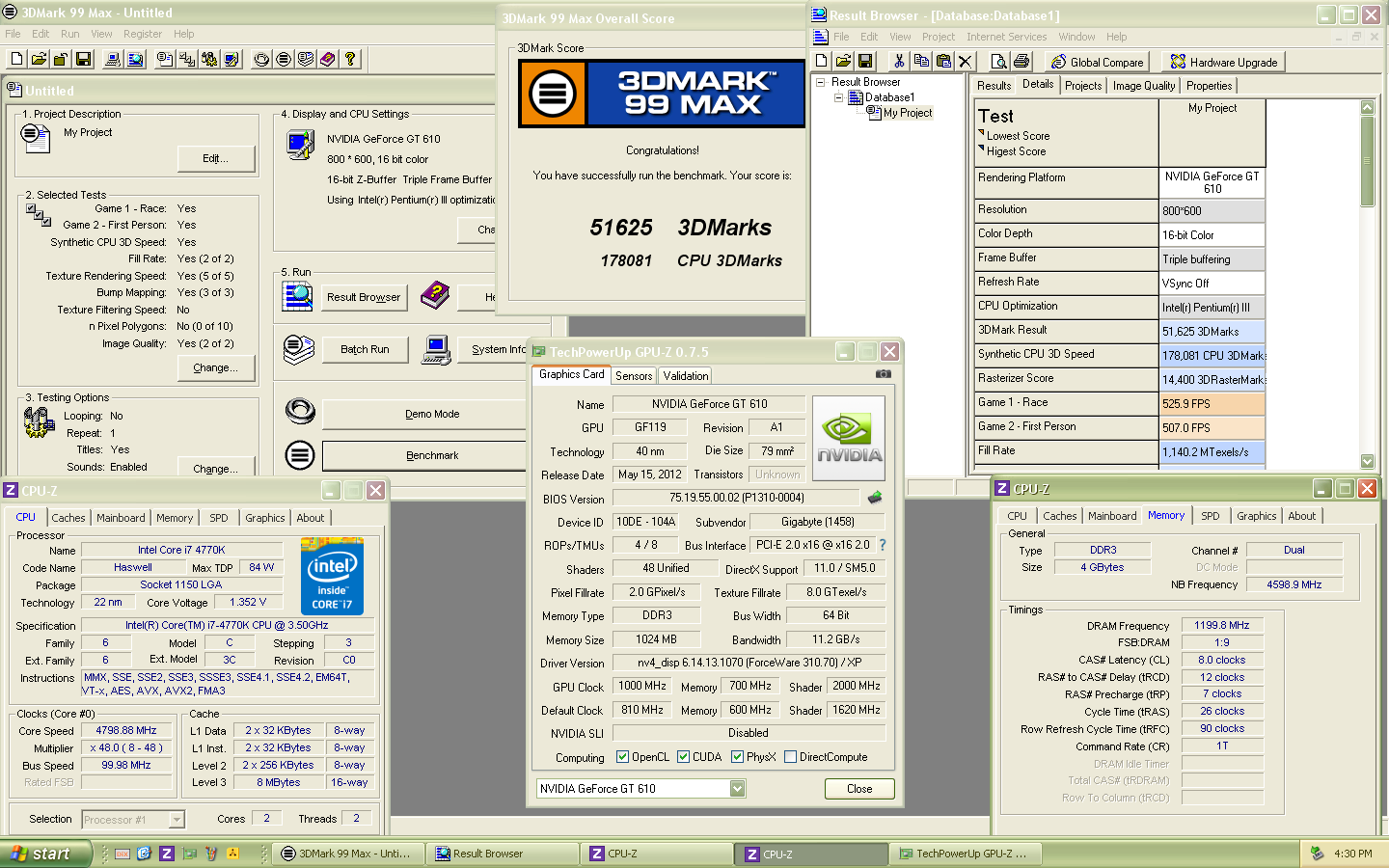
Task: Toggle PhysX checkbox in GPU-Z
Action: coord(737,757)
